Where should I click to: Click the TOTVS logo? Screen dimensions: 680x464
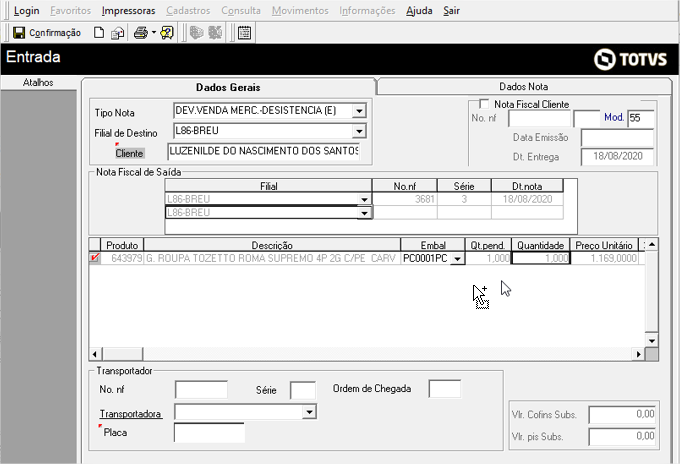(630, 59)
